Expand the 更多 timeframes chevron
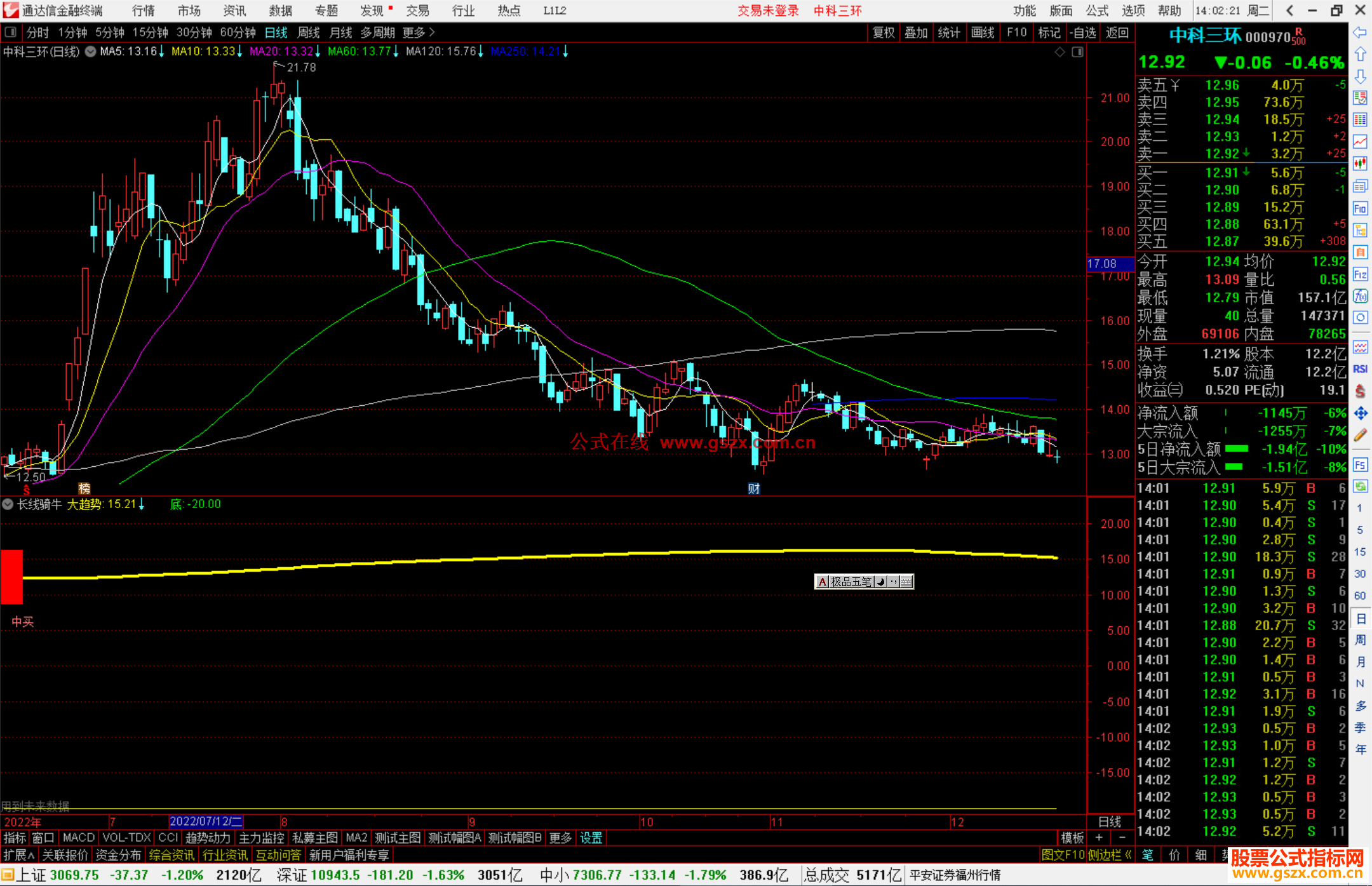Screen dimensions: 1372x886 click(432, 32)
